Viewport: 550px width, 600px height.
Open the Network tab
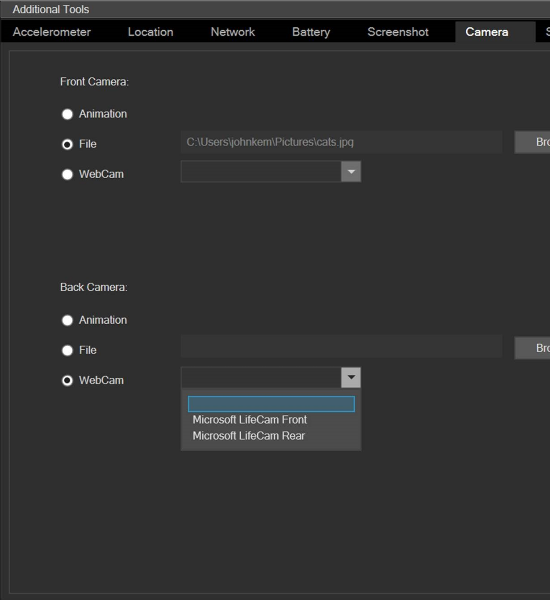[233, 32]
